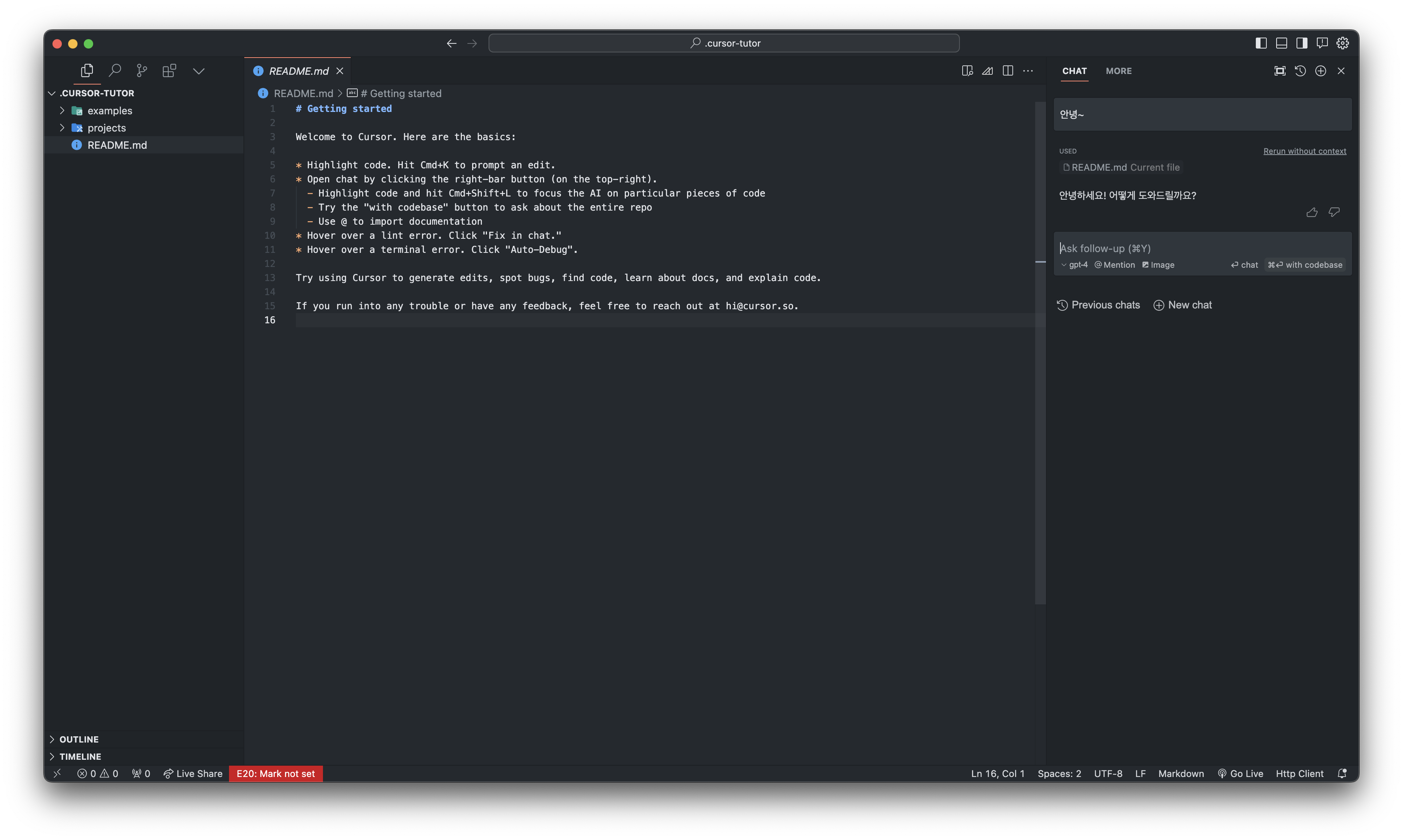This screenshot has width=1403, height=840.
Task: Switch to the MORE tab
Action: (1118, 71)
